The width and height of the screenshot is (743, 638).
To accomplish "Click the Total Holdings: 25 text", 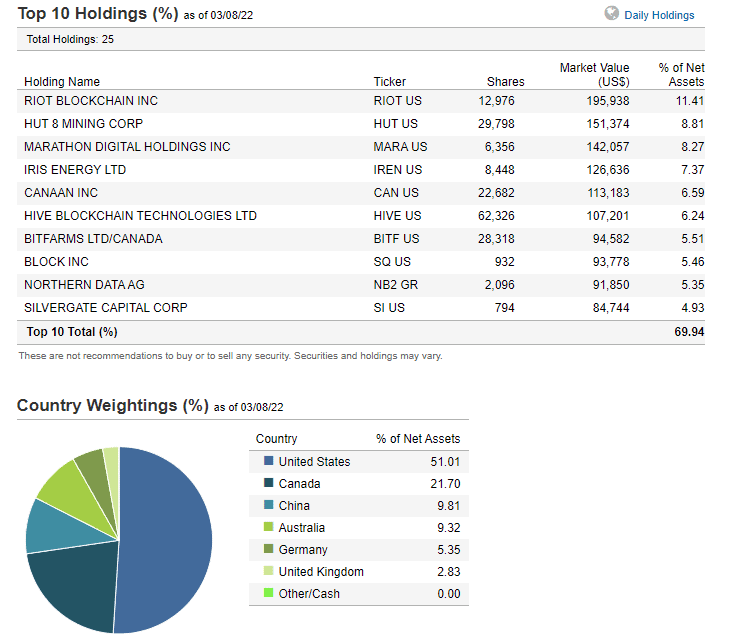I will click(x=70, y=39).
